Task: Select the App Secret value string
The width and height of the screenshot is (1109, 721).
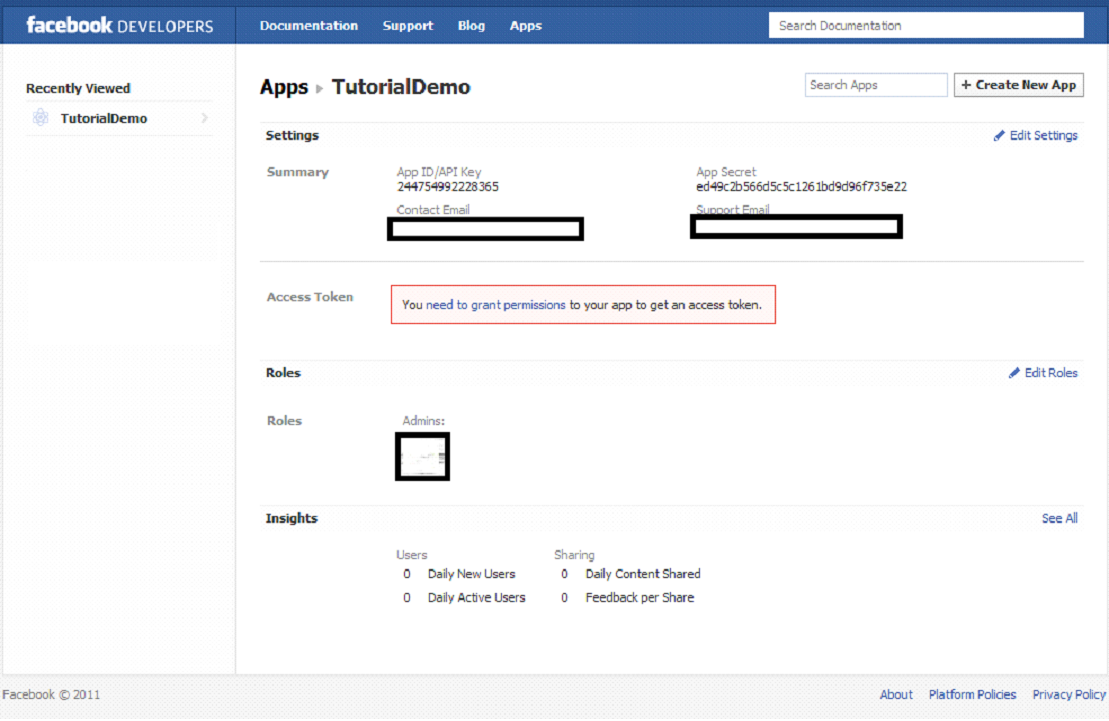Action: 801,187
